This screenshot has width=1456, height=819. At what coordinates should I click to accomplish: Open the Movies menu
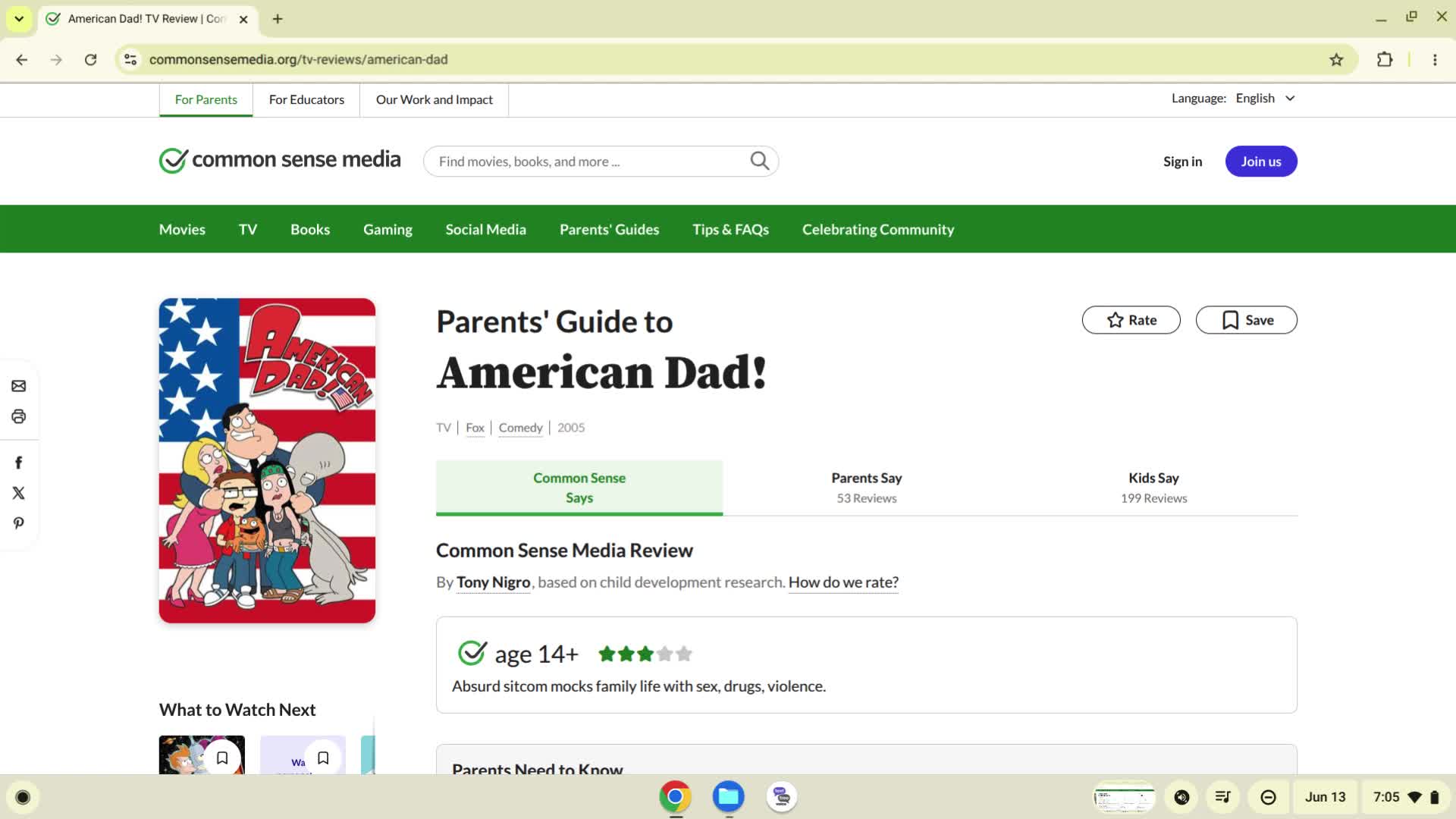182,229
